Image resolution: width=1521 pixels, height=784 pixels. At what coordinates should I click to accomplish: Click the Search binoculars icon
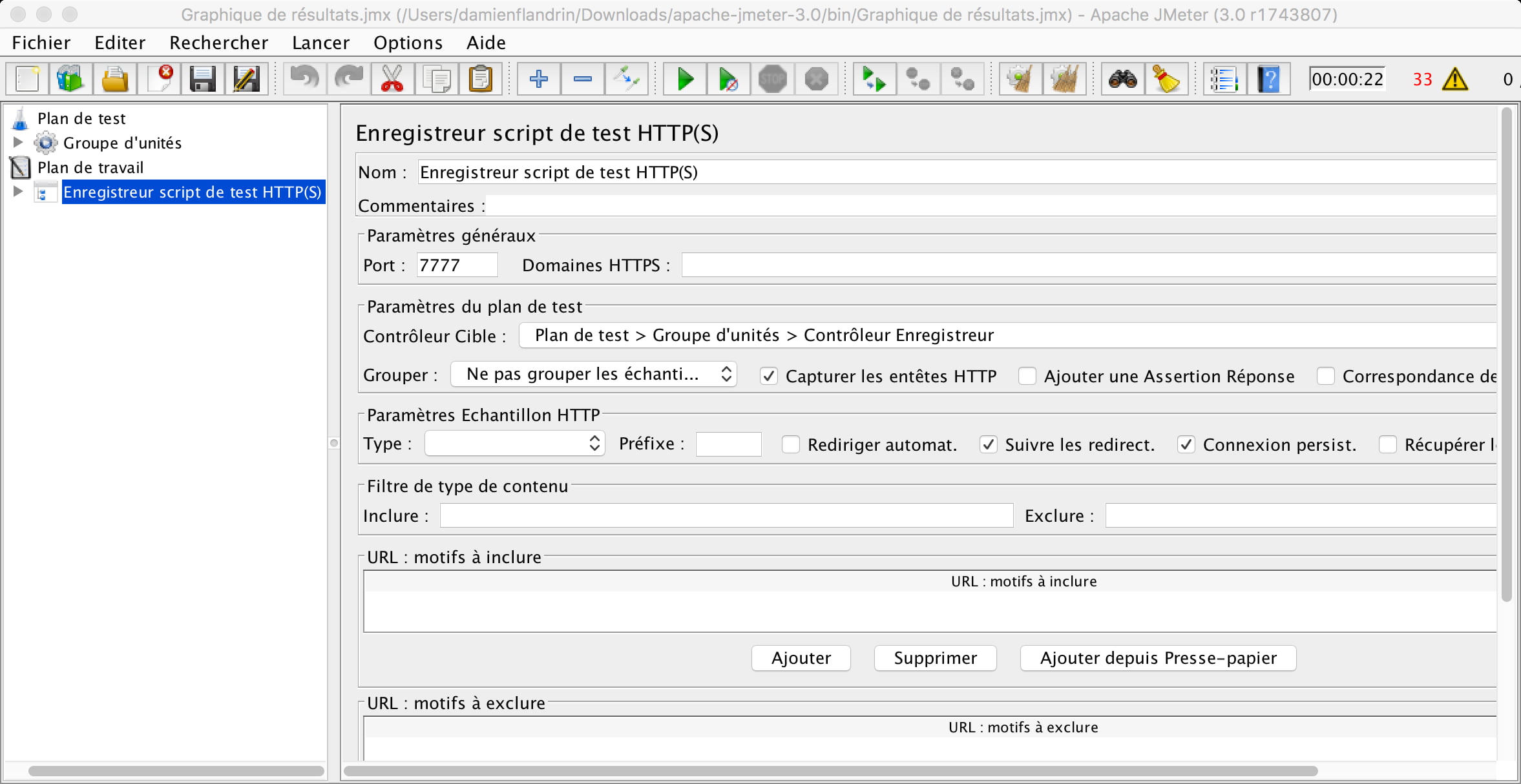[1122, 79]
